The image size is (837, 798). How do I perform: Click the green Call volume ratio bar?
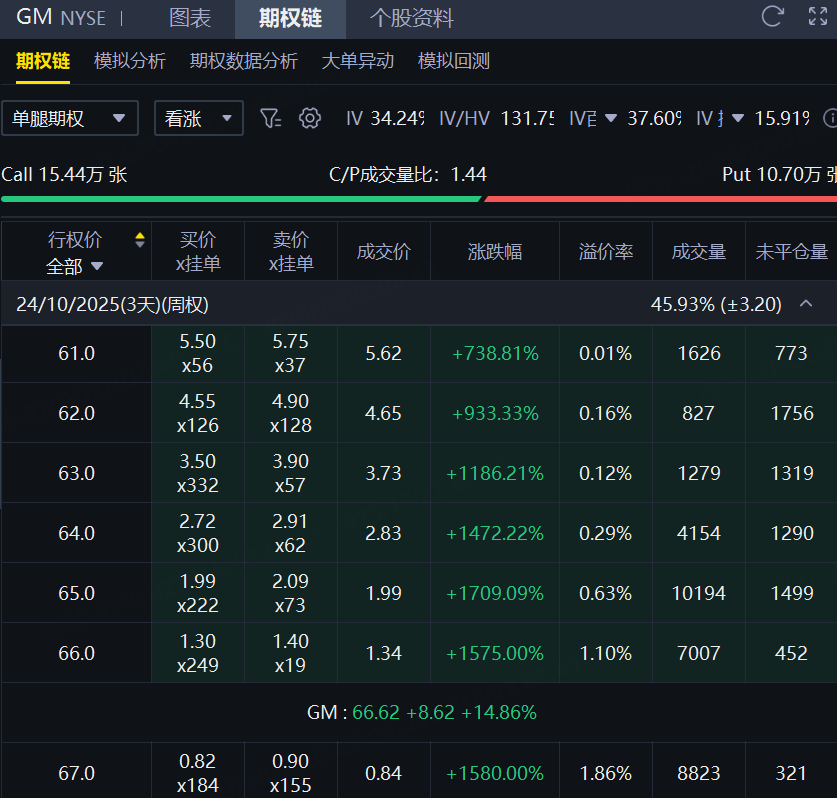tap(240, 198)
